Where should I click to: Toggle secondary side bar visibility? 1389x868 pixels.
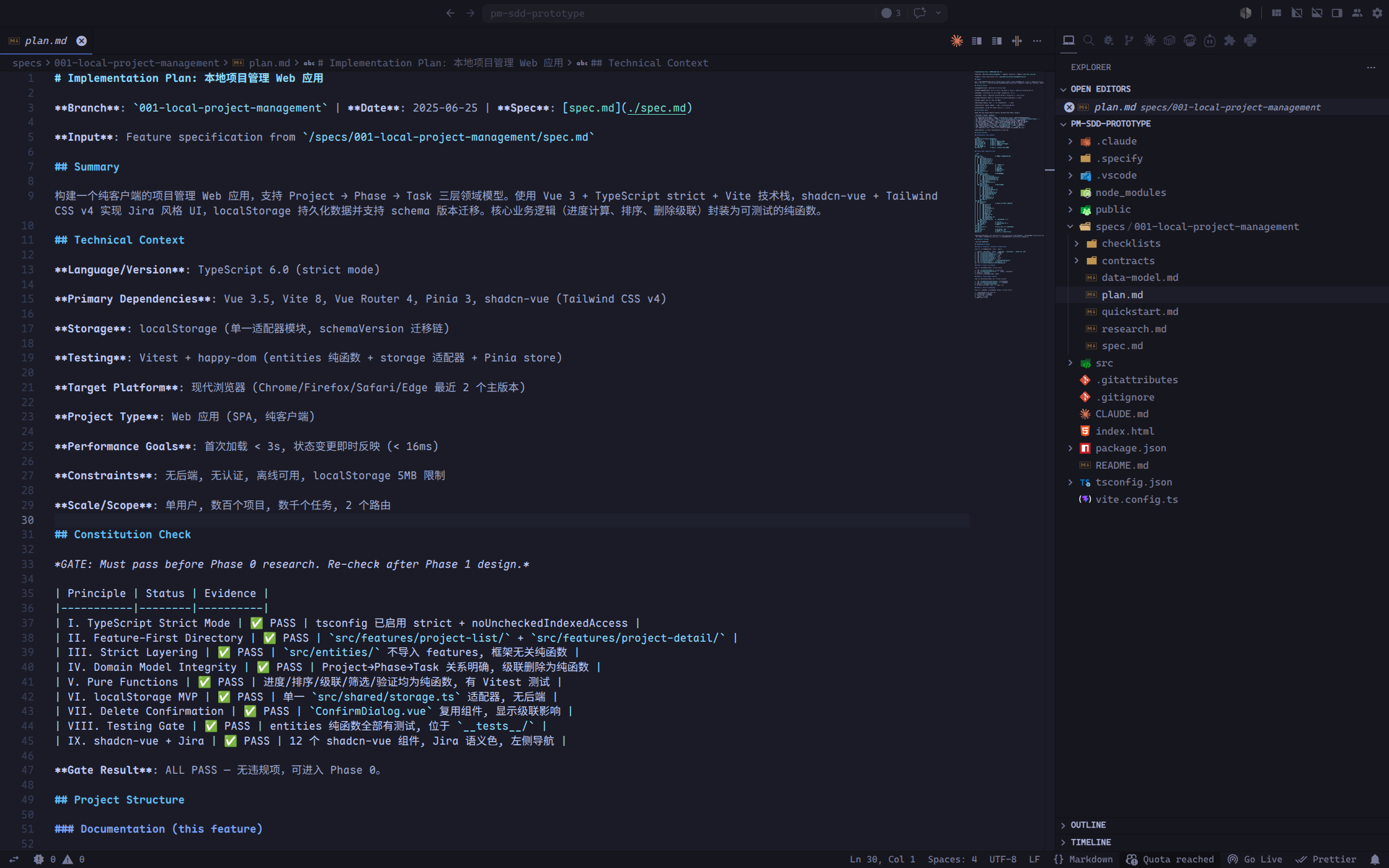coord(1337,13)
